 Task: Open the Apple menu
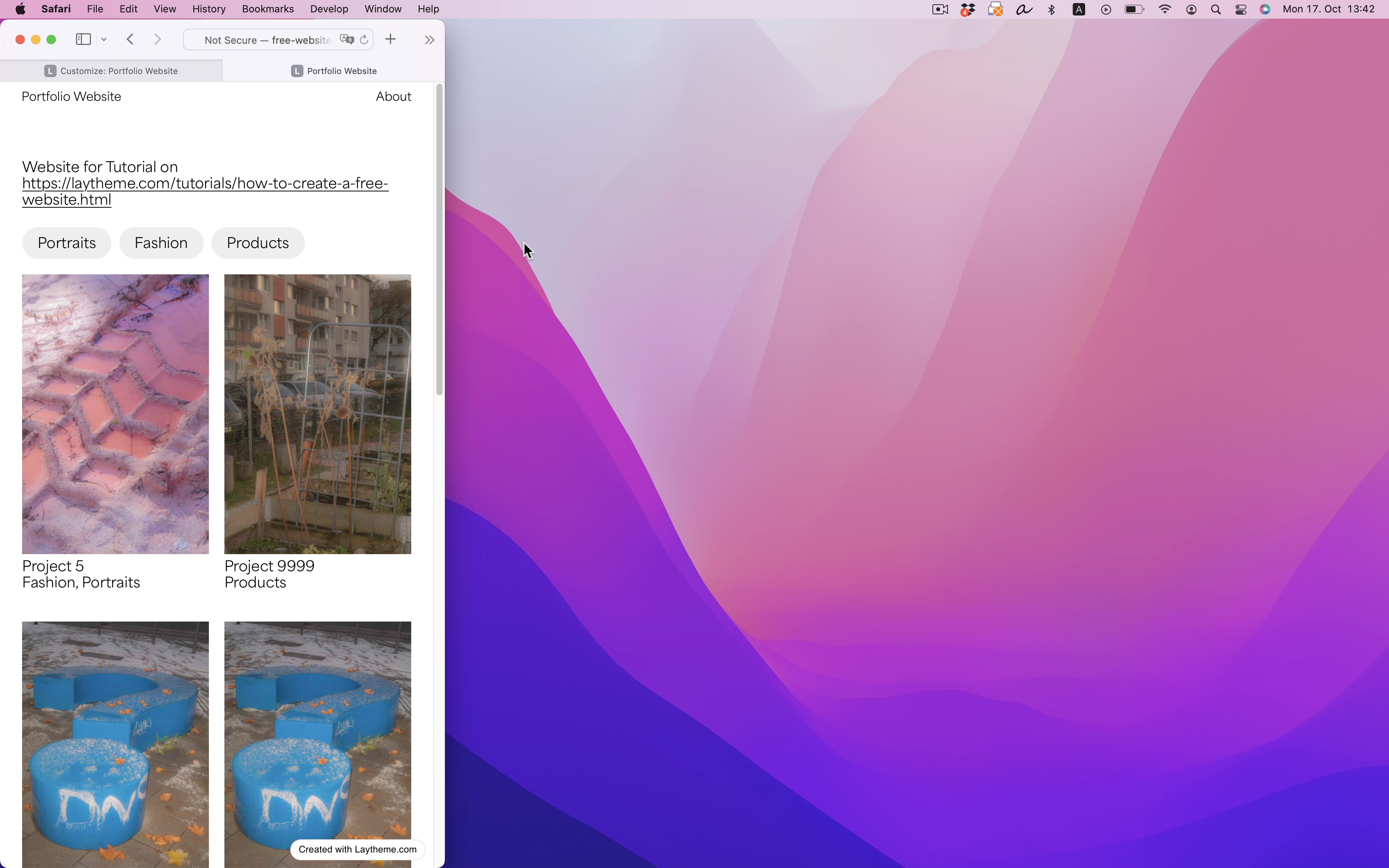click(20, 9)
